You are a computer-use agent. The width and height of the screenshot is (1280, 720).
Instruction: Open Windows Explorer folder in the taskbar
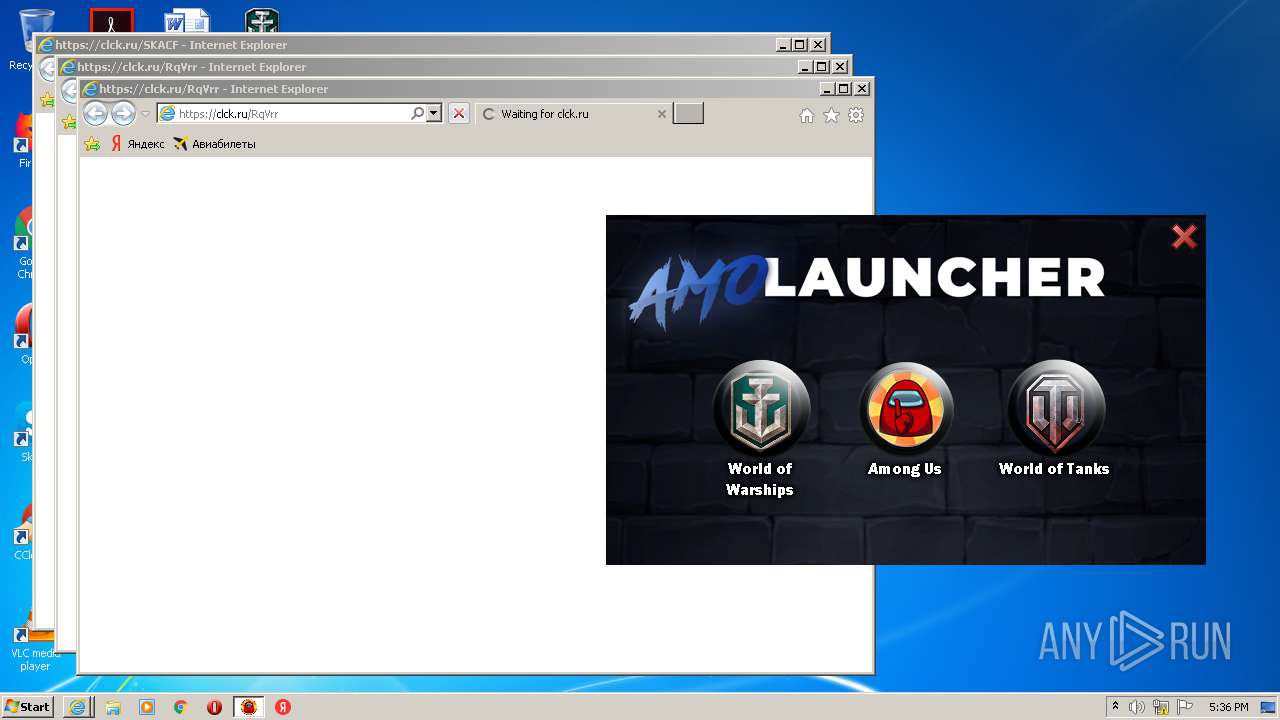(113, 707)
